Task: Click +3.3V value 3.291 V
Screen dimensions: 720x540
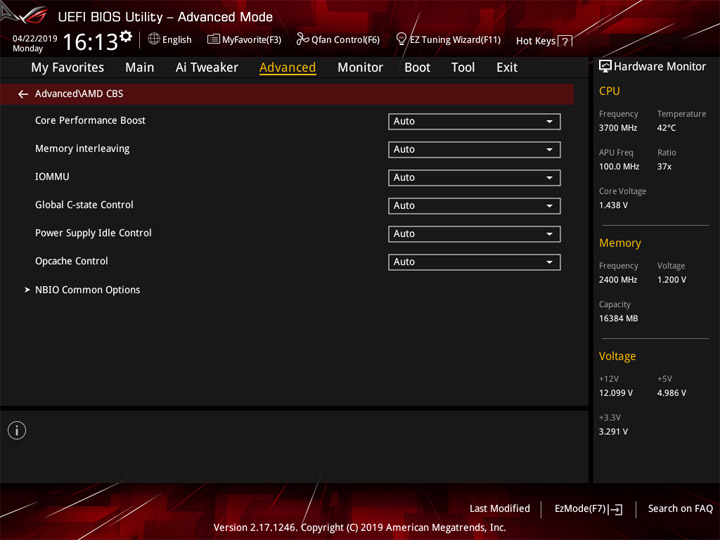Action: (x=613, y=432)
